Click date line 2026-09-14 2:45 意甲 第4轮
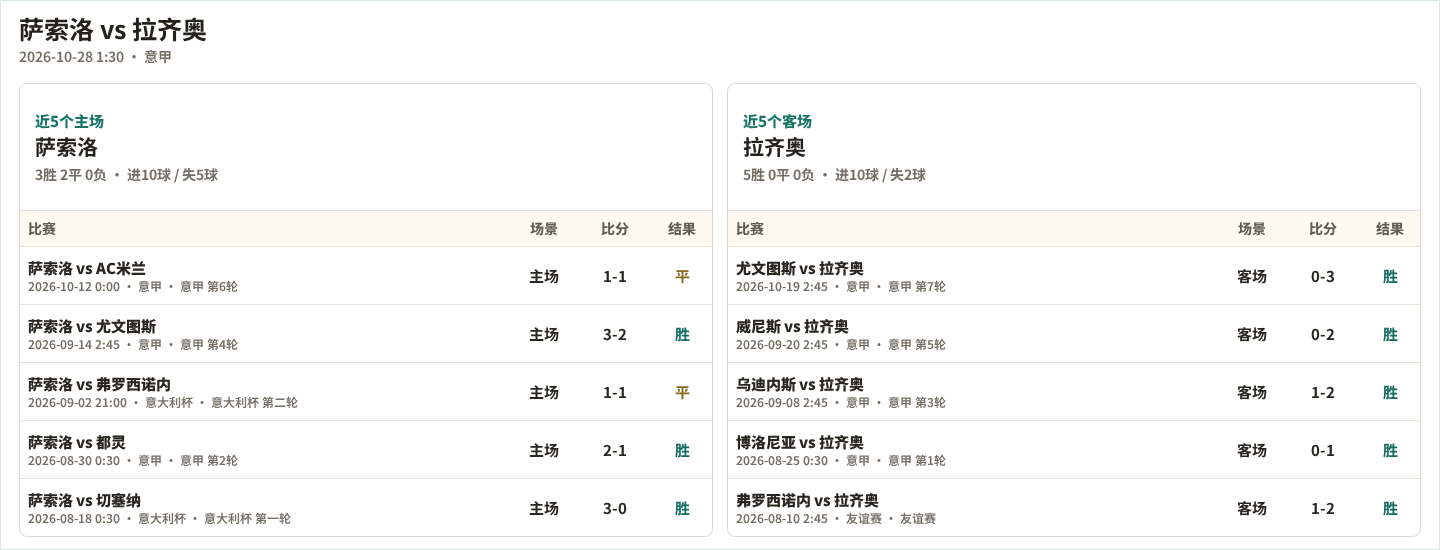 (x=133, y=345)
